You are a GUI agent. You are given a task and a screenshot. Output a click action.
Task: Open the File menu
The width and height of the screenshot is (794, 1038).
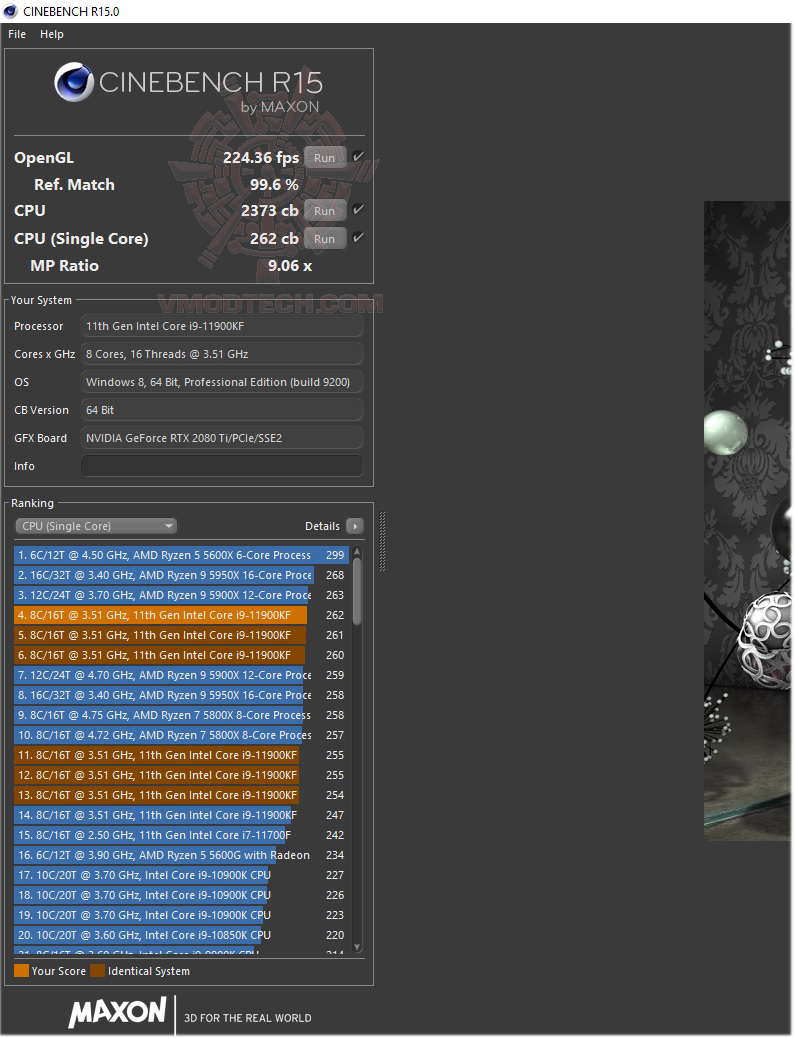17,34
